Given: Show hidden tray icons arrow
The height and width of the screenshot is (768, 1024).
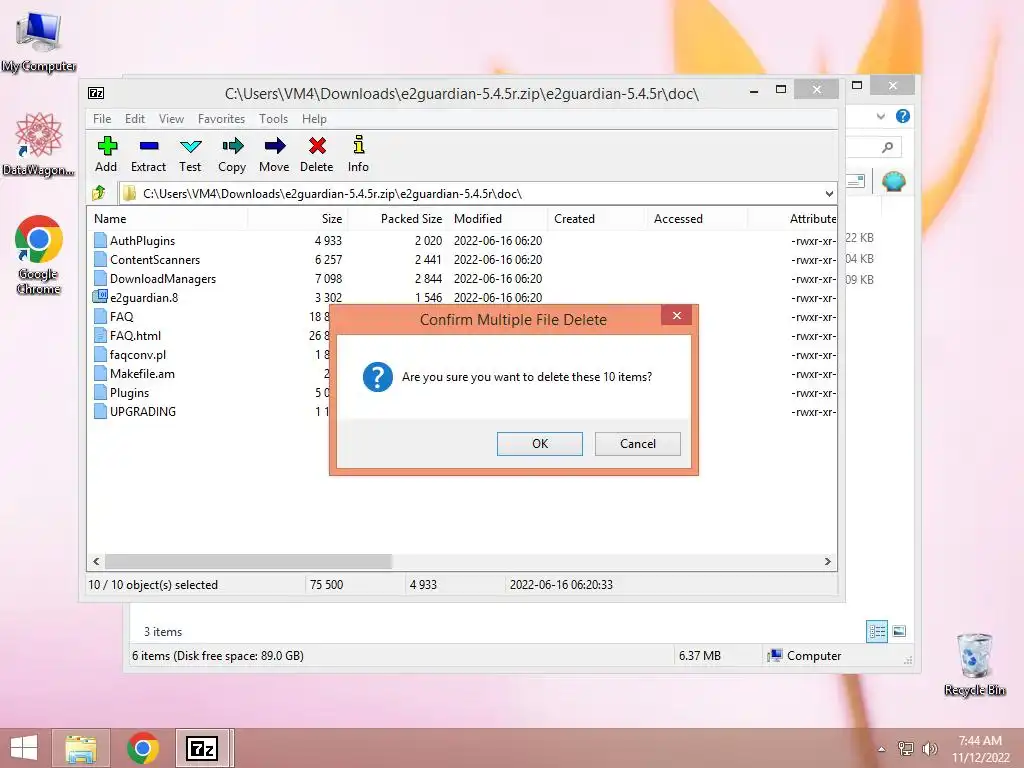Looking at the screenshot, I should (x=882, y=749).
